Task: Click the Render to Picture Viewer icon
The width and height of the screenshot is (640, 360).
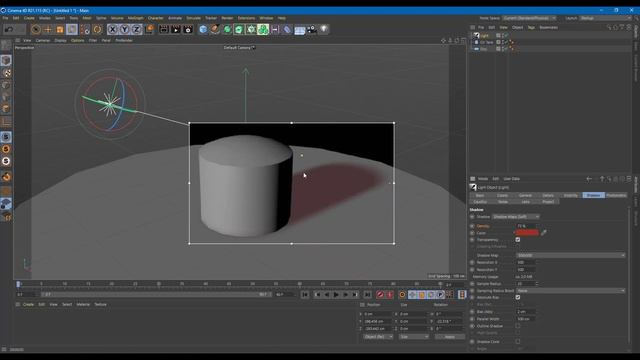Action: click(176, 29)
